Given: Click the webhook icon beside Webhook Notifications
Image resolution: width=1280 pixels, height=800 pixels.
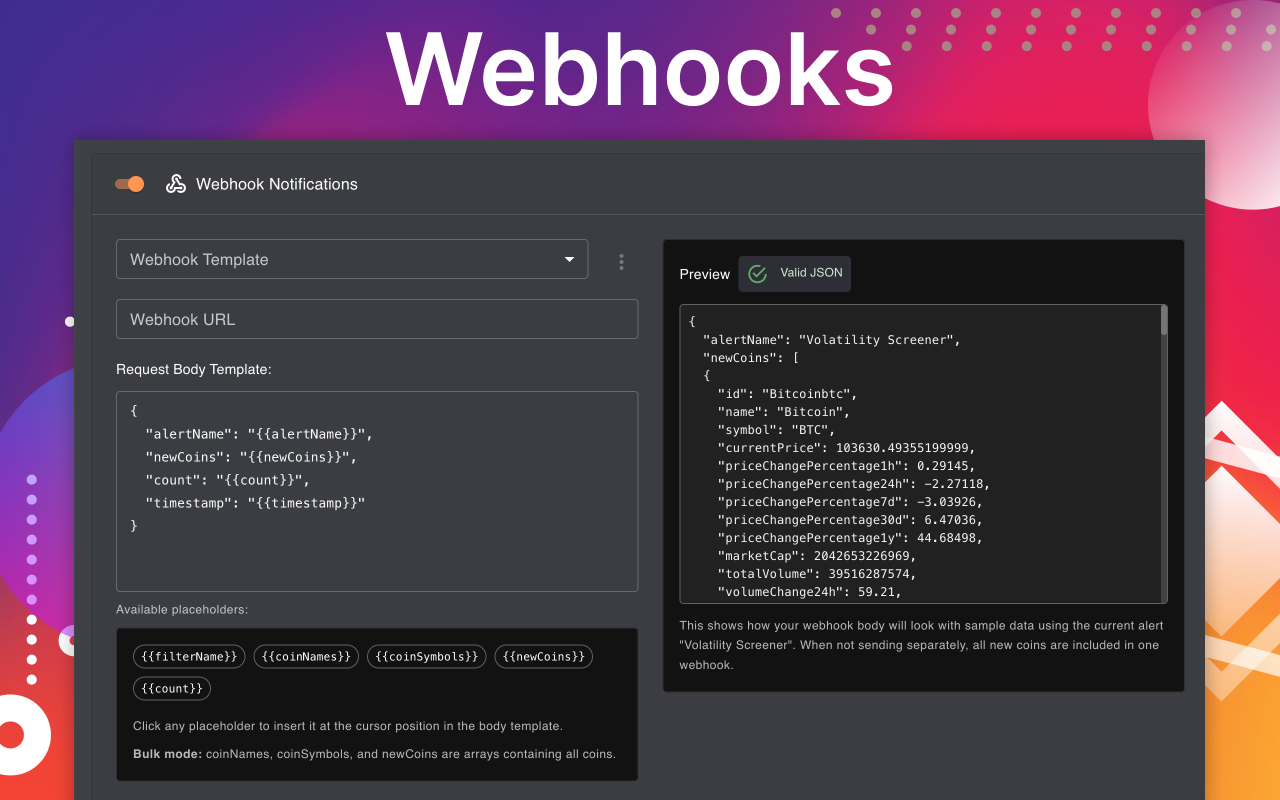Looking at the screenshot, I should click(176, 184).
